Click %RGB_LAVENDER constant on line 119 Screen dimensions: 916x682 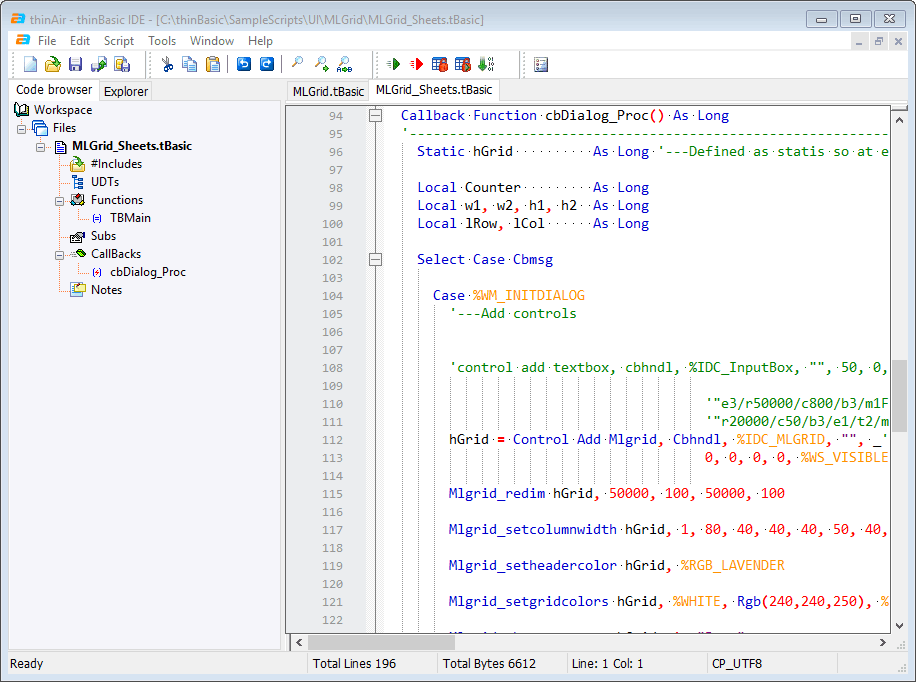click(733, 566)
